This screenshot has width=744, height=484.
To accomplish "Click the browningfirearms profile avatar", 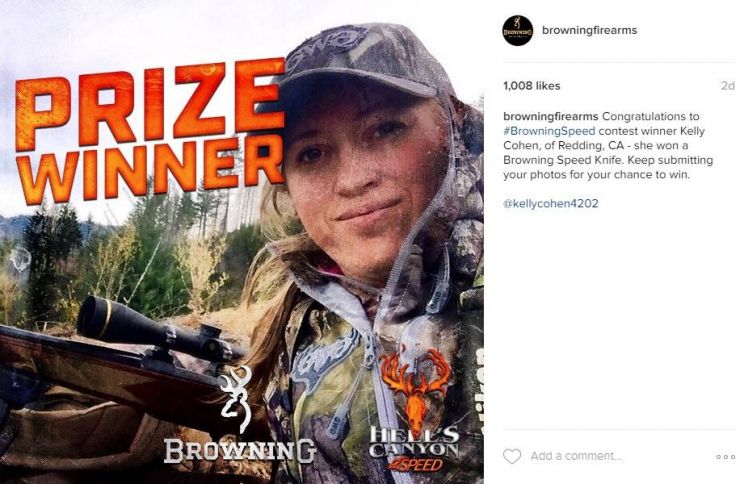I will point(518,30).
